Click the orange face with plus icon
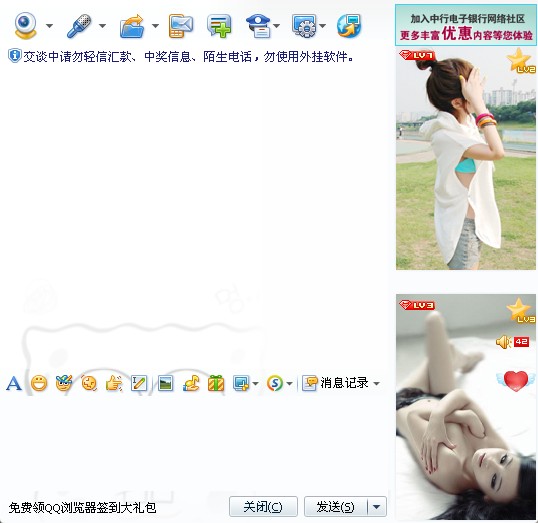 [x=89, y=383]
